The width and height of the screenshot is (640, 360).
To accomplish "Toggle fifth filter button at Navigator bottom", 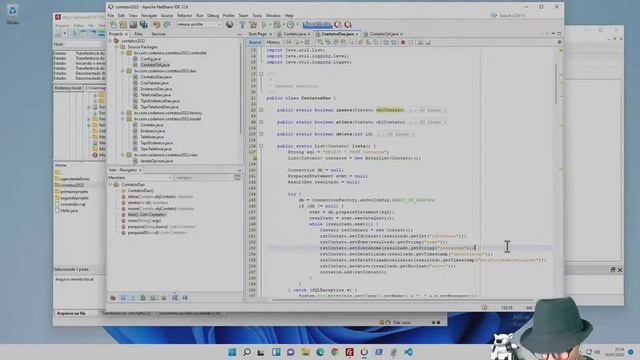I will coord(153,298).
